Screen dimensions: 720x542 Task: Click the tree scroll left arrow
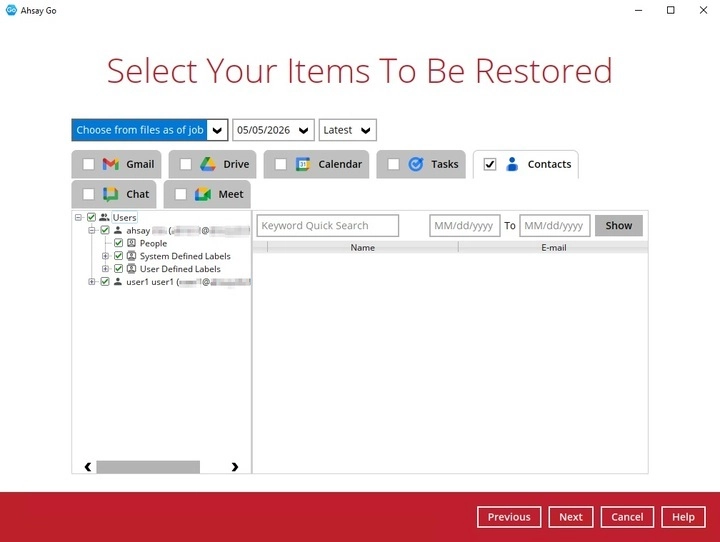click(88, 467)
